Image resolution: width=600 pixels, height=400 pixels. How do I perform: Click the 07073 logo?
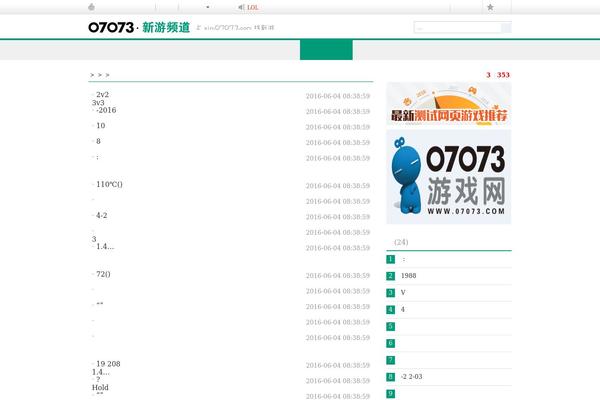[111, 28]
